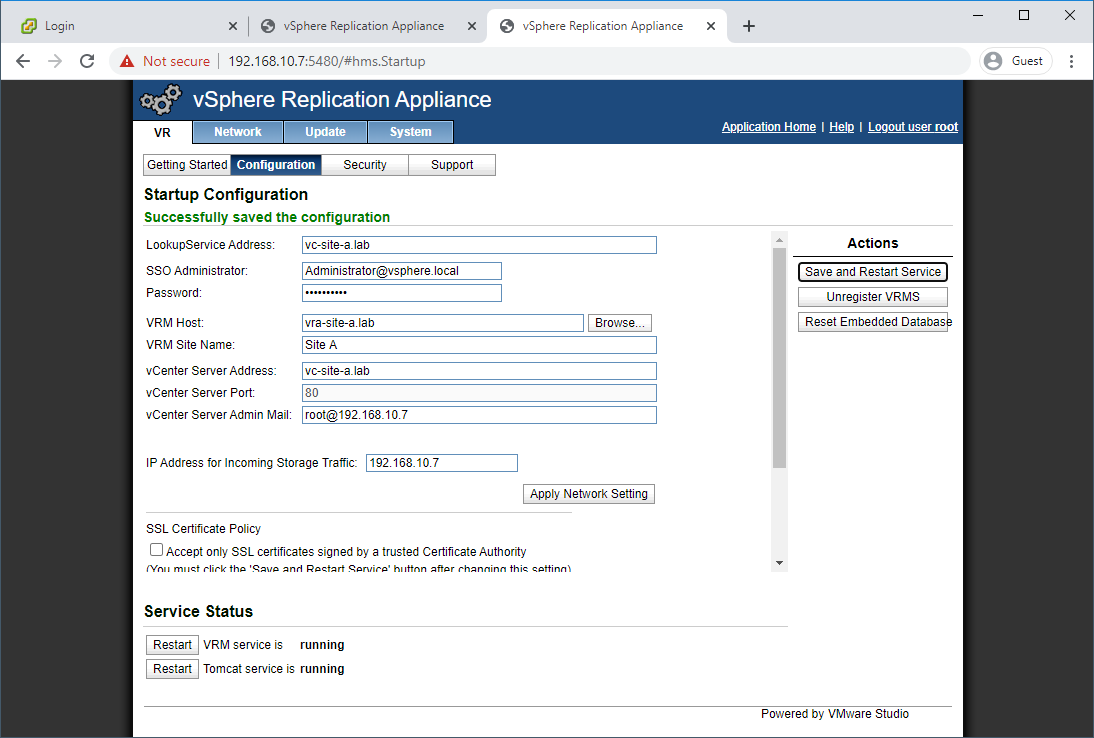
Task: Open the Help link
Action: (x=841, y=127)
